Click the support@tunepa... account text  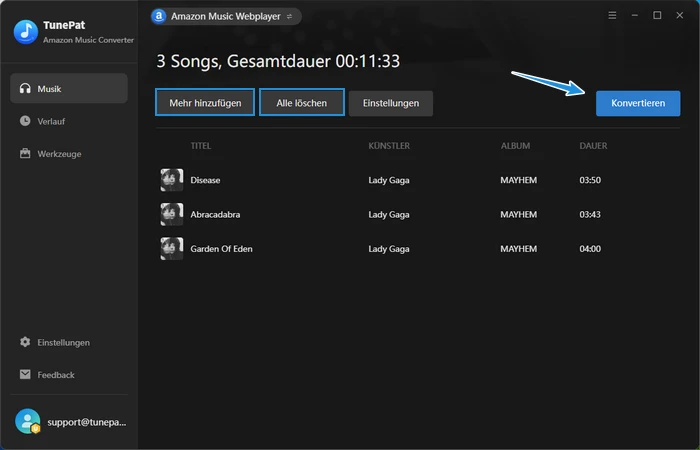click(x=87, y=422)
